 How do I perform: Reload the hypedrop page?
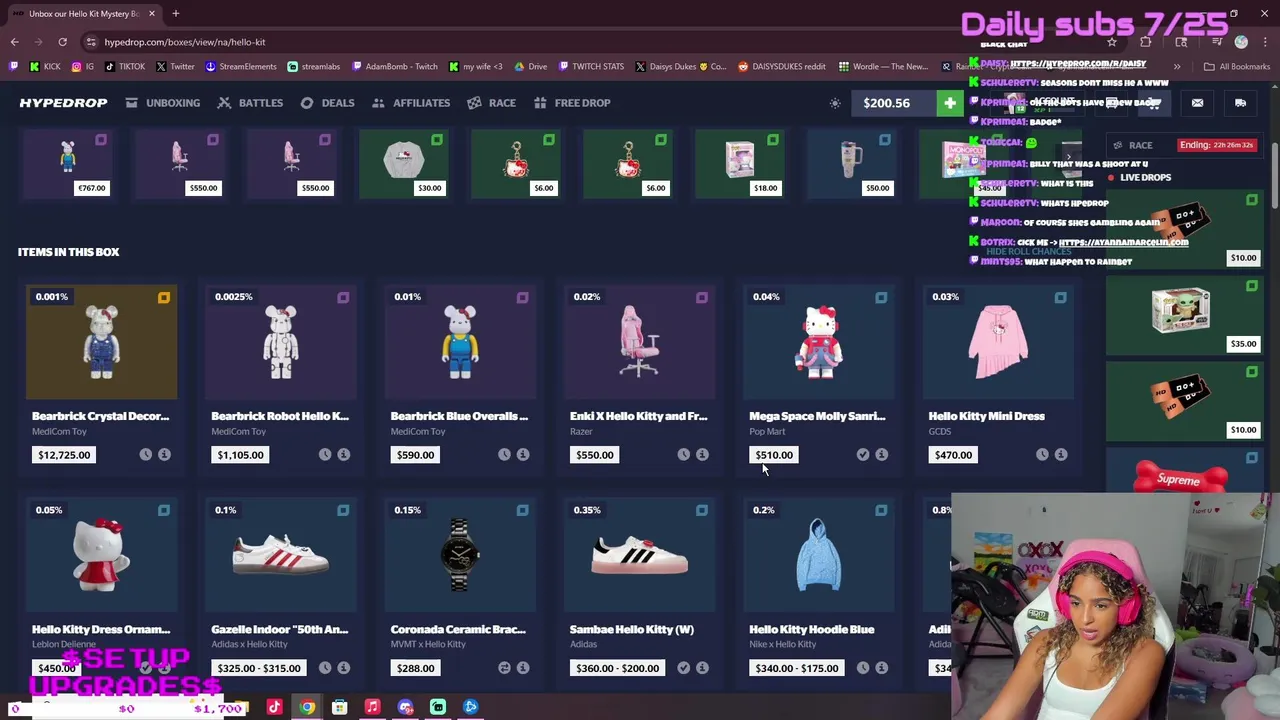pos(62,42)
